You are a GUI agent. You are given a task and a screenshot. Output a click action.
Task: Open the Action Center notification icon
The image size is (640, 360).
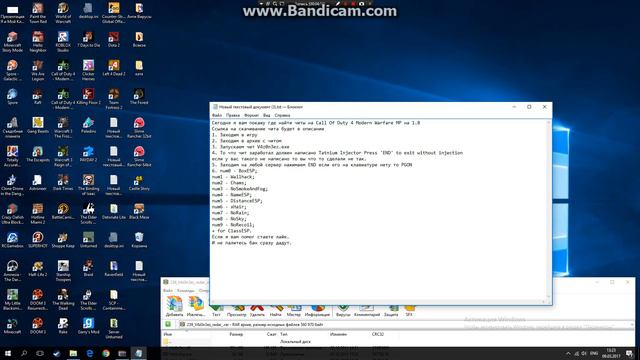[x=630, y=353]
